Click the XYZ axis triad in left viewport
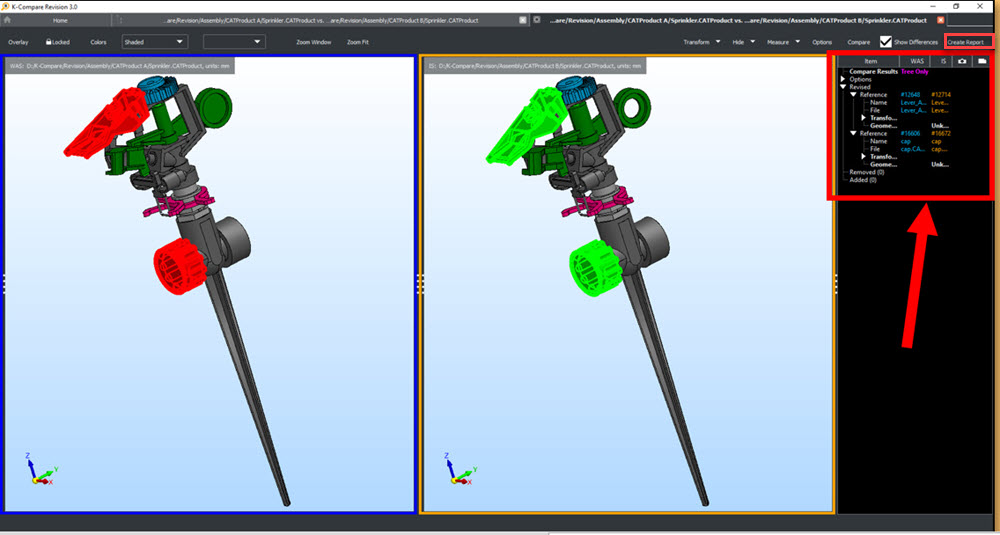Viewport: 1000px width, 535px height. 40,471
